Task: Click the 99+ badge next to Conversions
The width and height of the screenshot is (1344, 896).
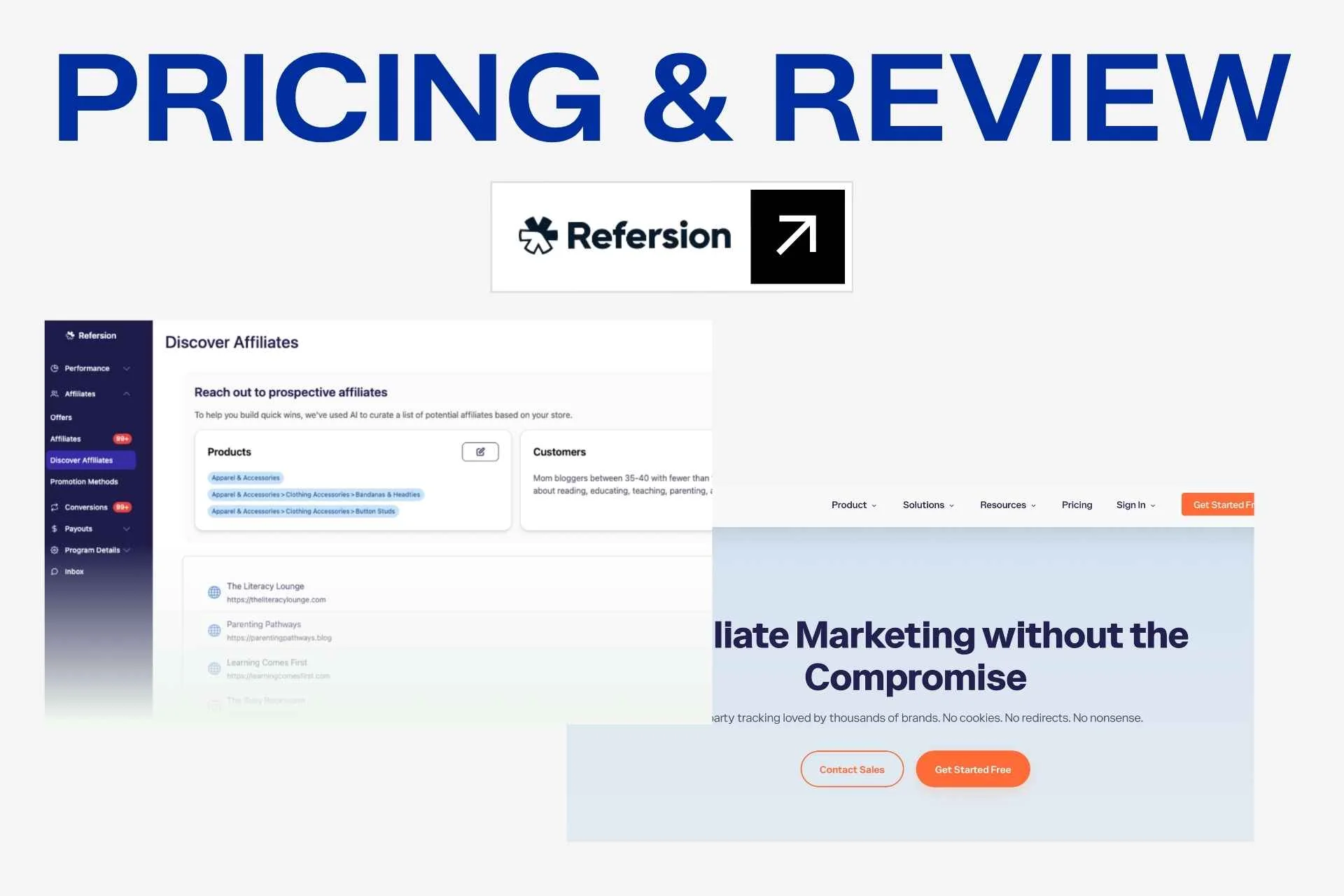Action: click(122, 507)
